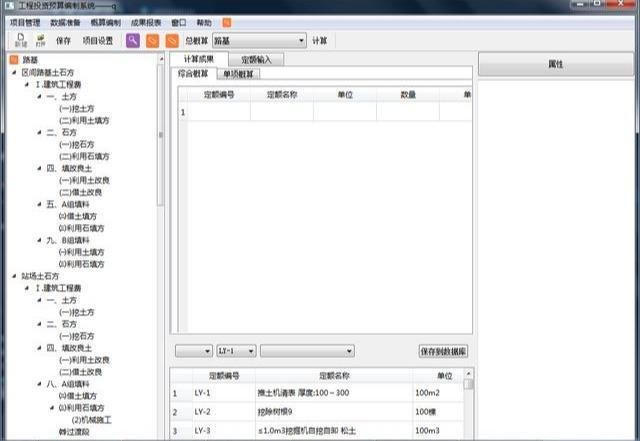
Task: Click the 属性 panel header button
Action: tap(556, 64)
